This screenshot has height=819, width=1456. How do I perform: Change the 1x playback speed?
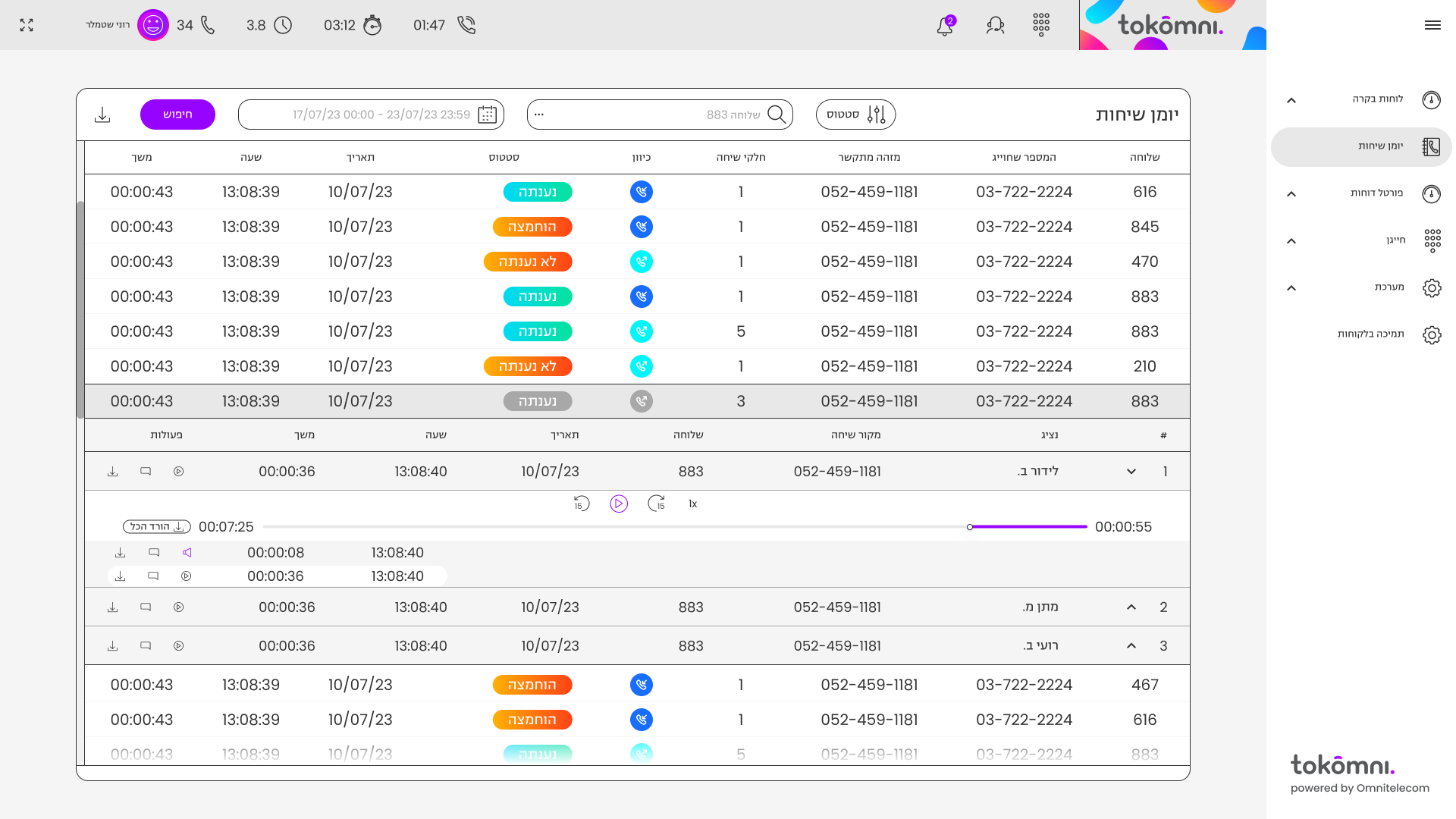692,504
